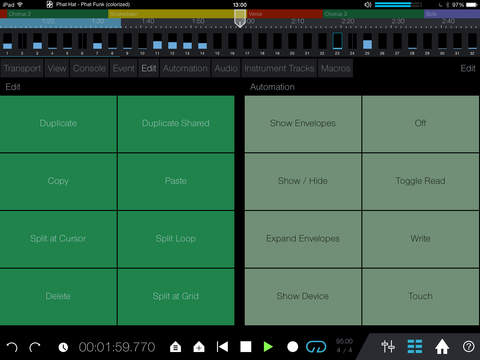The height and width of the screenshot is (360, 480).
Task: Click the Split at Cursor button
Action: [x=58, y=239]
